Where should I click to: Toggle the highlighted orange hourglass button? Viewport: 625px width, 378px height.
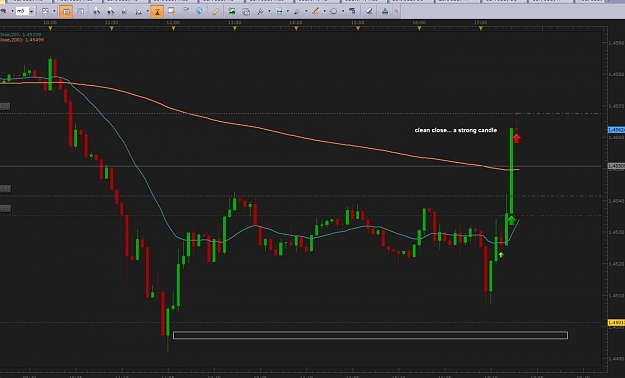[157, 12]
